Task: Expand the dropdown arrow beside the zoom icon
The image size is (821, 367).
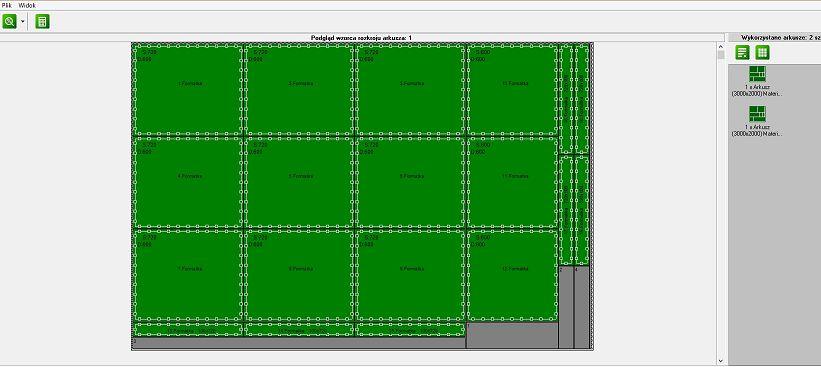Action: tap(23, 22)
